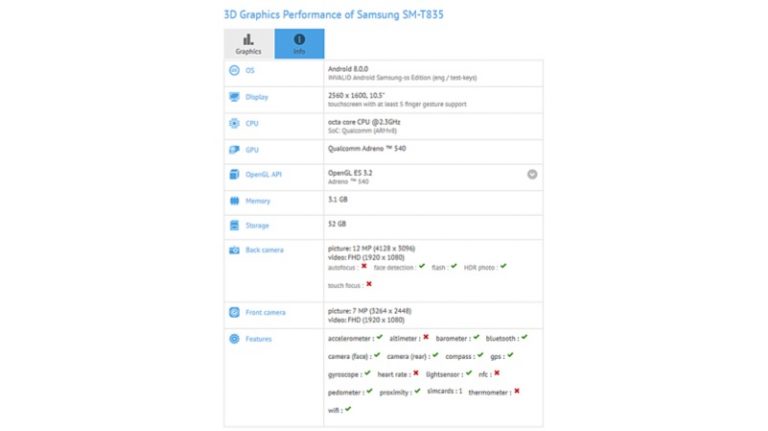
Task: Click the Back camera icon
Action: tap(234, 249)
